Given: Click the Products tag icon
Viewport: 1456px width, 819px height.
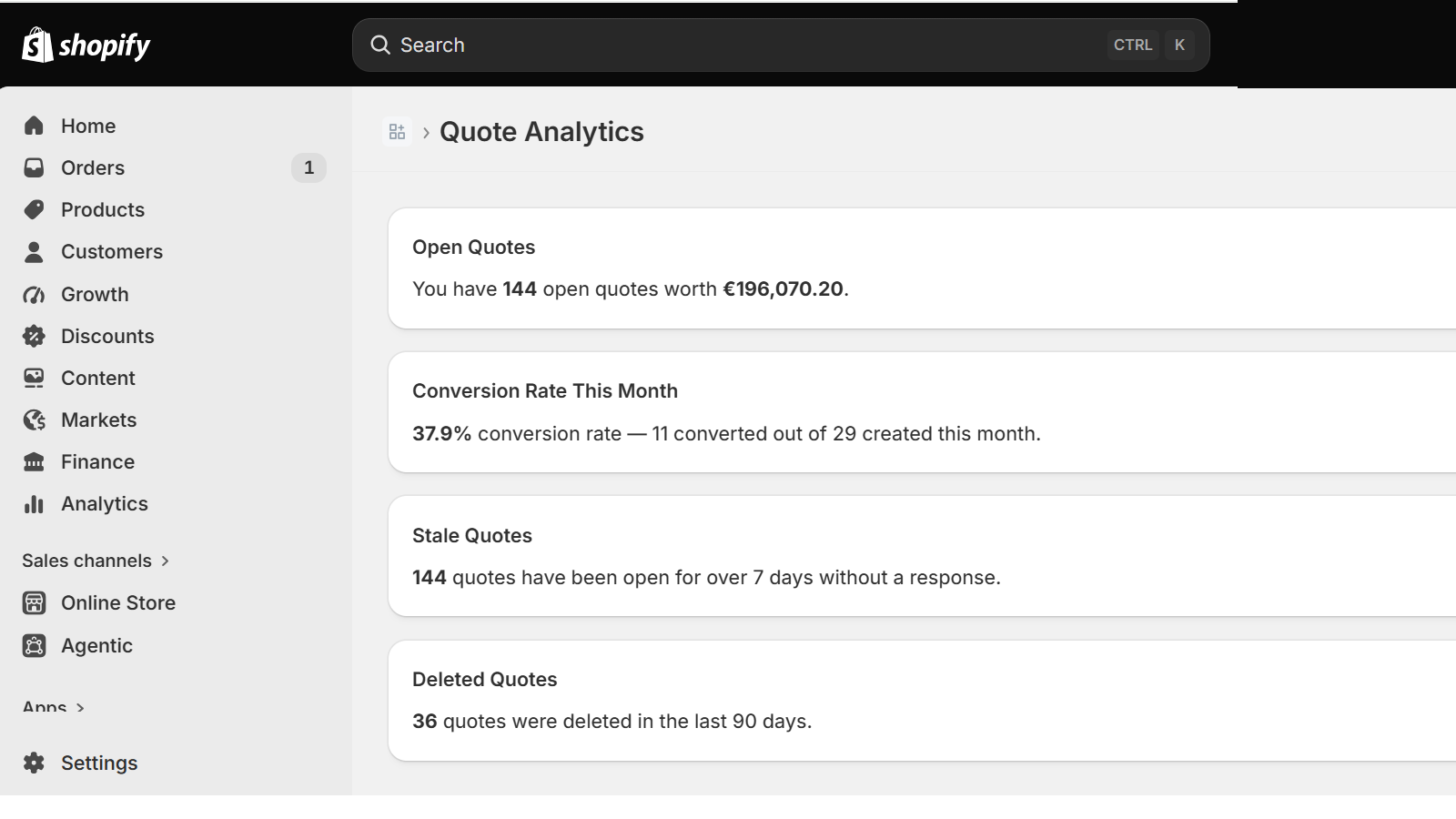Looking at the screenshot, I should pyautogui.click(x=34, y=209).
